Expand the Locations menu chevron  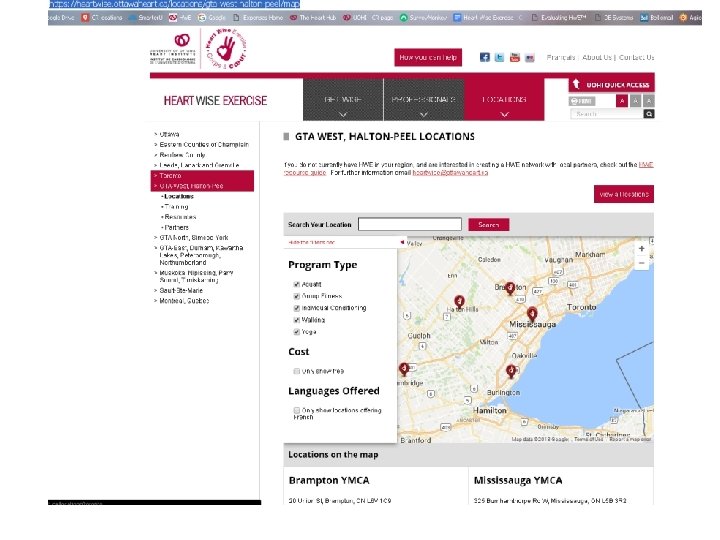click(x=504, y=114)
